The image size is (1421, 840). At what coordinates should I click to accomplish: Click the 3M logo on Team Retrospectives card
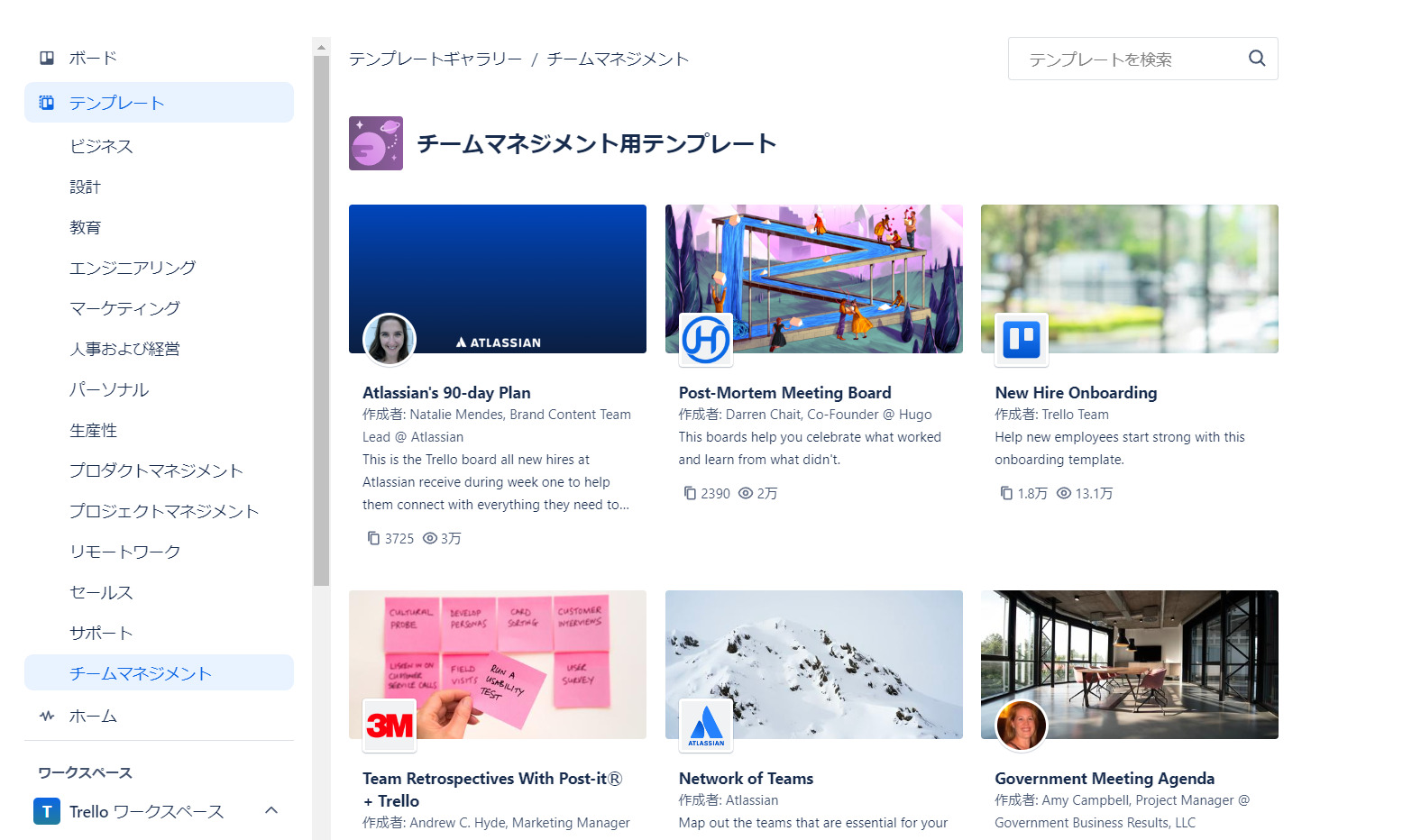pos(390,726)
